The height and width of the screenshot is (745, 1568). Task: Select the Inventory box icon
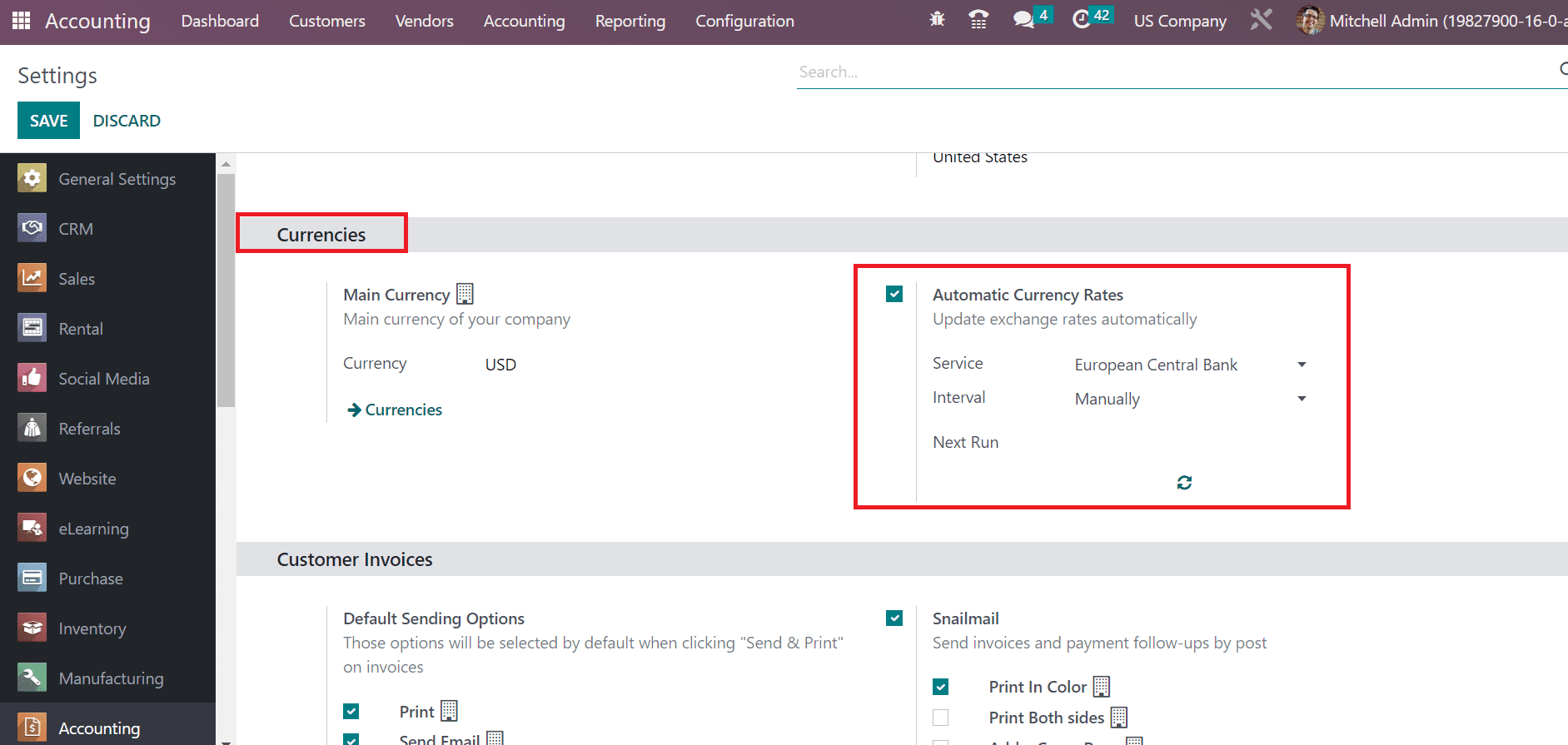[32, 628]
